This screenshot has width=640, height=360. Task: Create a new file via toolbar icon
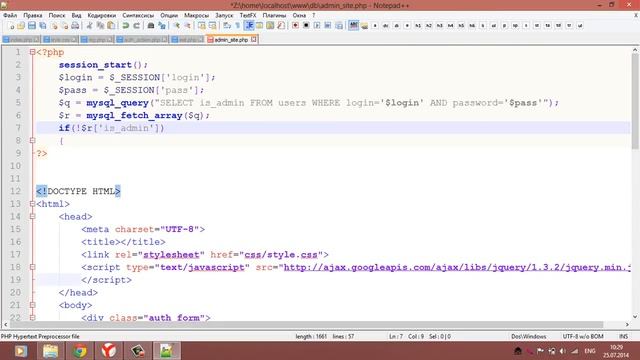click(11, 26)
